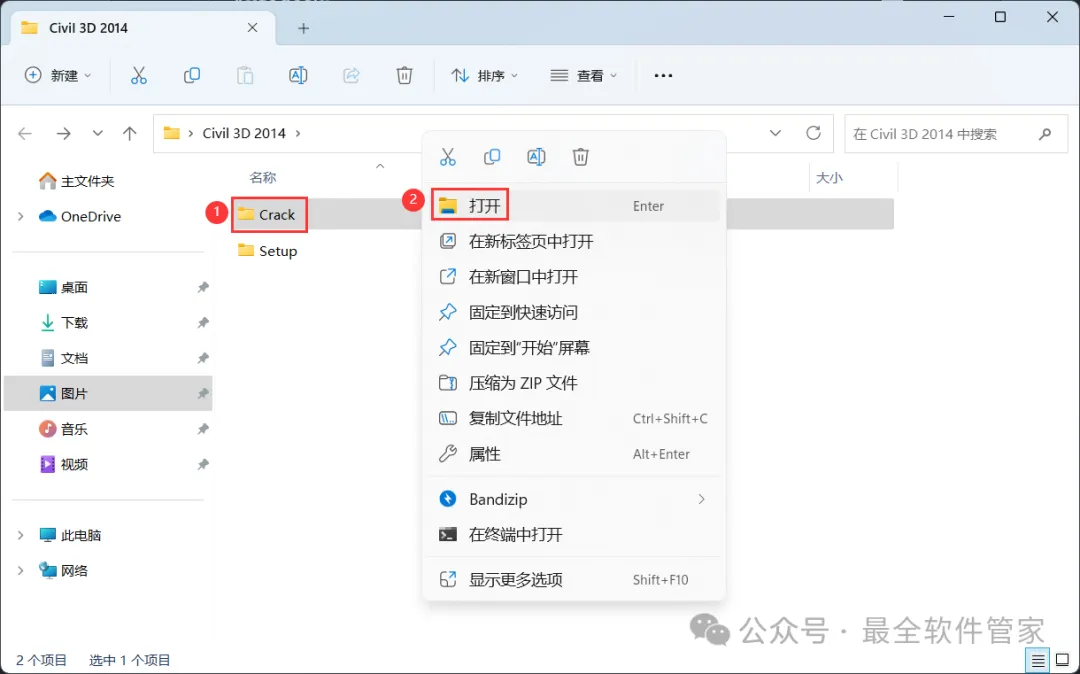Sort by the 大小 column header
The width and height of the screenshot is (1080, 674).
click(829, 178)
